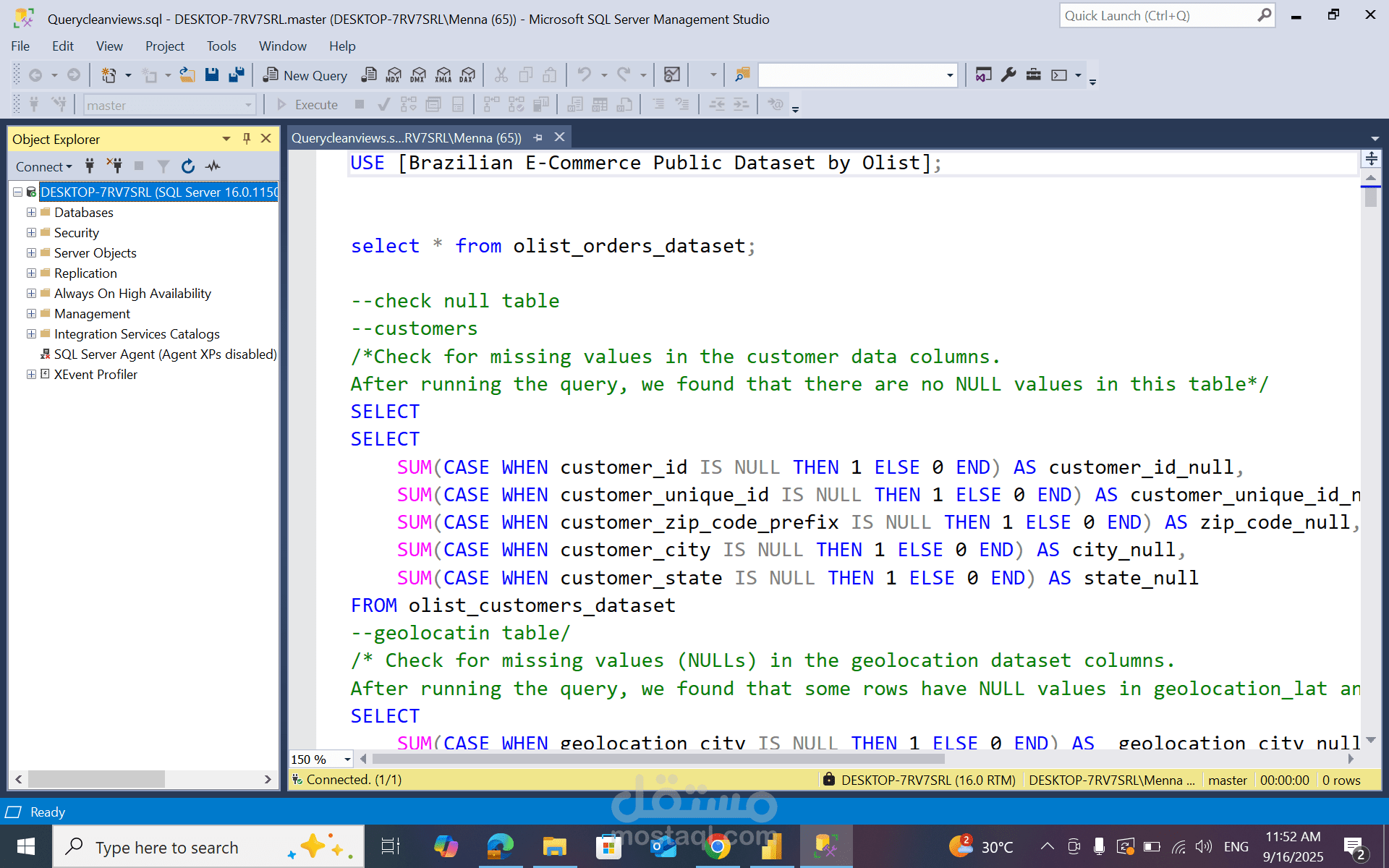This screenshot has height=868, width=1389.
Task: Click the editor horizontal scrollbar thumb
Action: click(x=658, y=759)
